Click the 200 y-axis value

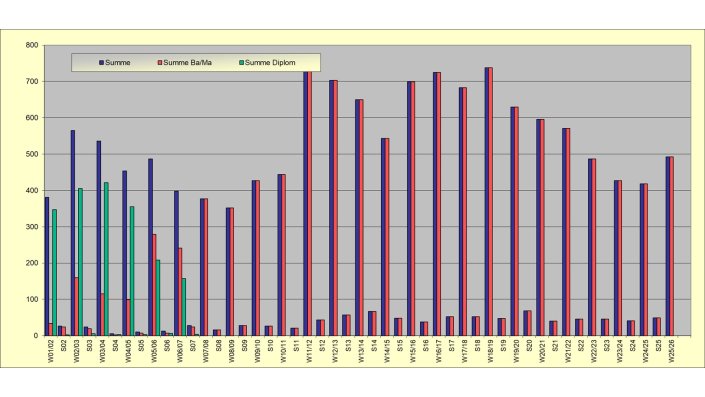pos(32,263)
